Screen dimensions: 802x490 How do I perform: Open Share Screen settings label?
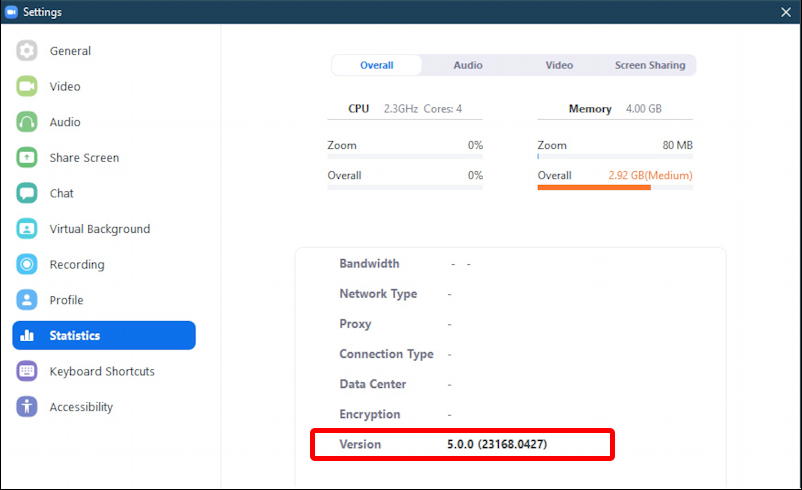point(84,158)
